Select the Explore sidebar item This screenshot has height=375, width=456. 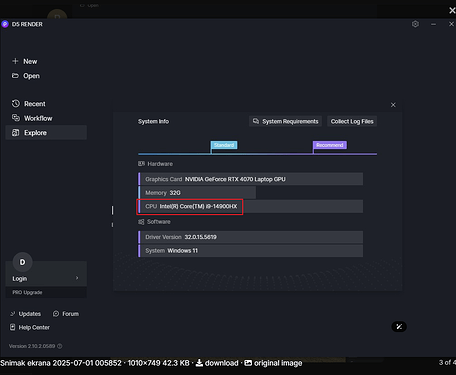coord(46,133)
